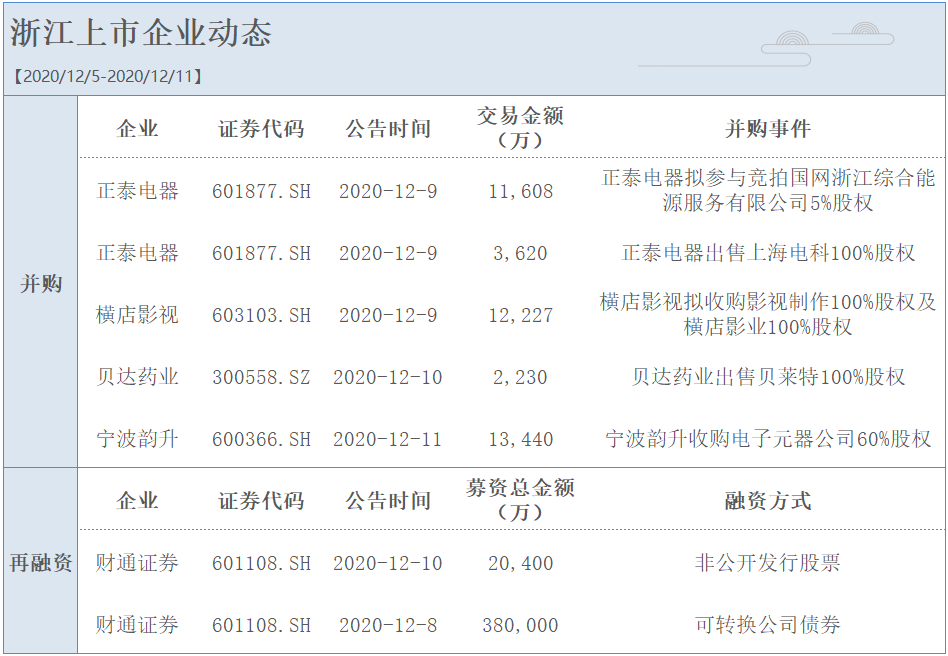Image resolution: width=948 pixels, height=656 pixels.
Task: Click 财通证券 in the 380,000 row
Action: click(x=137, y=625)
